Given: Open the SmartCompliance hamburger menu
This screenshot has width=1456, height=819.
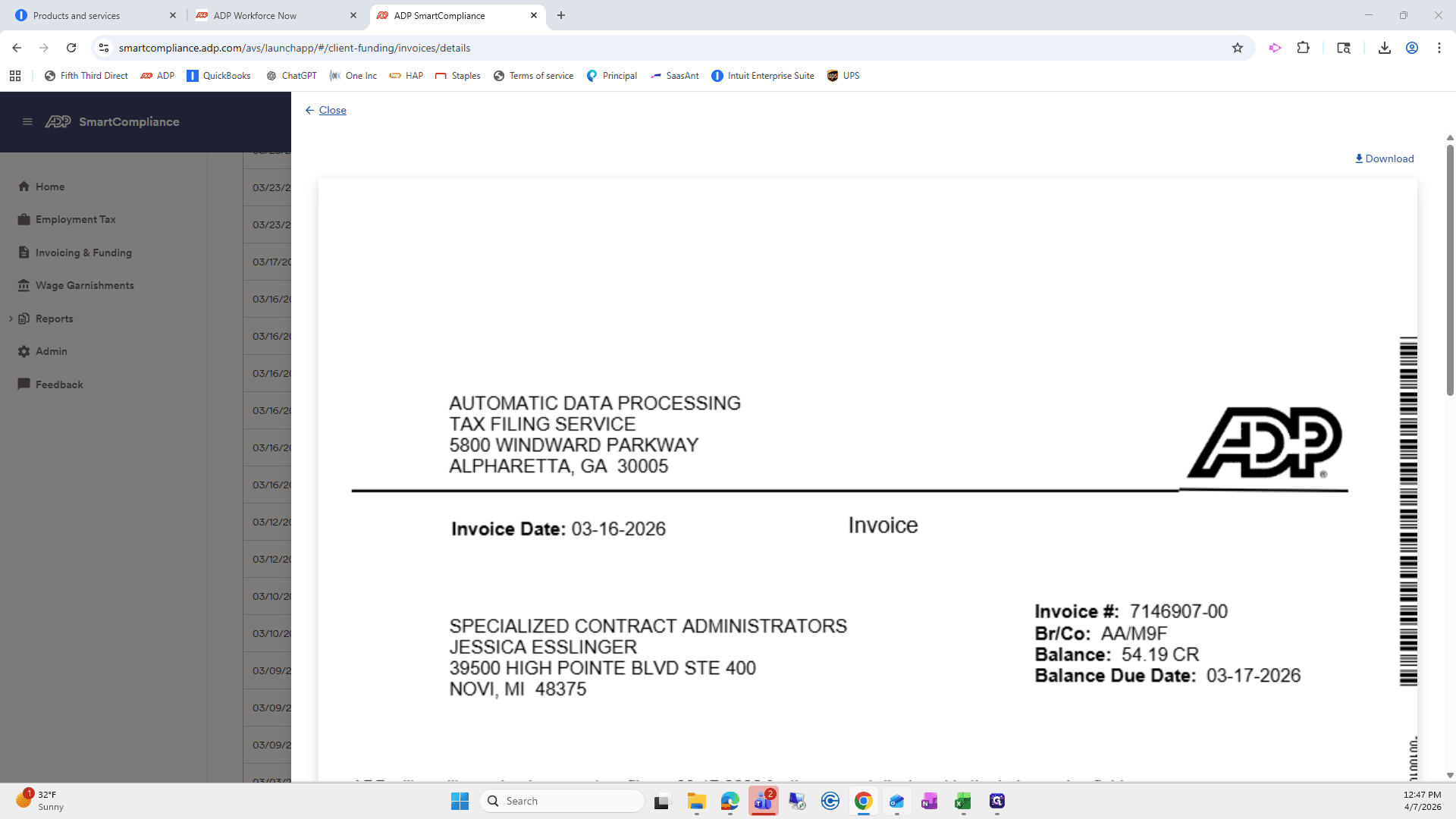Looking at the screenshot, I should point(27,121).
